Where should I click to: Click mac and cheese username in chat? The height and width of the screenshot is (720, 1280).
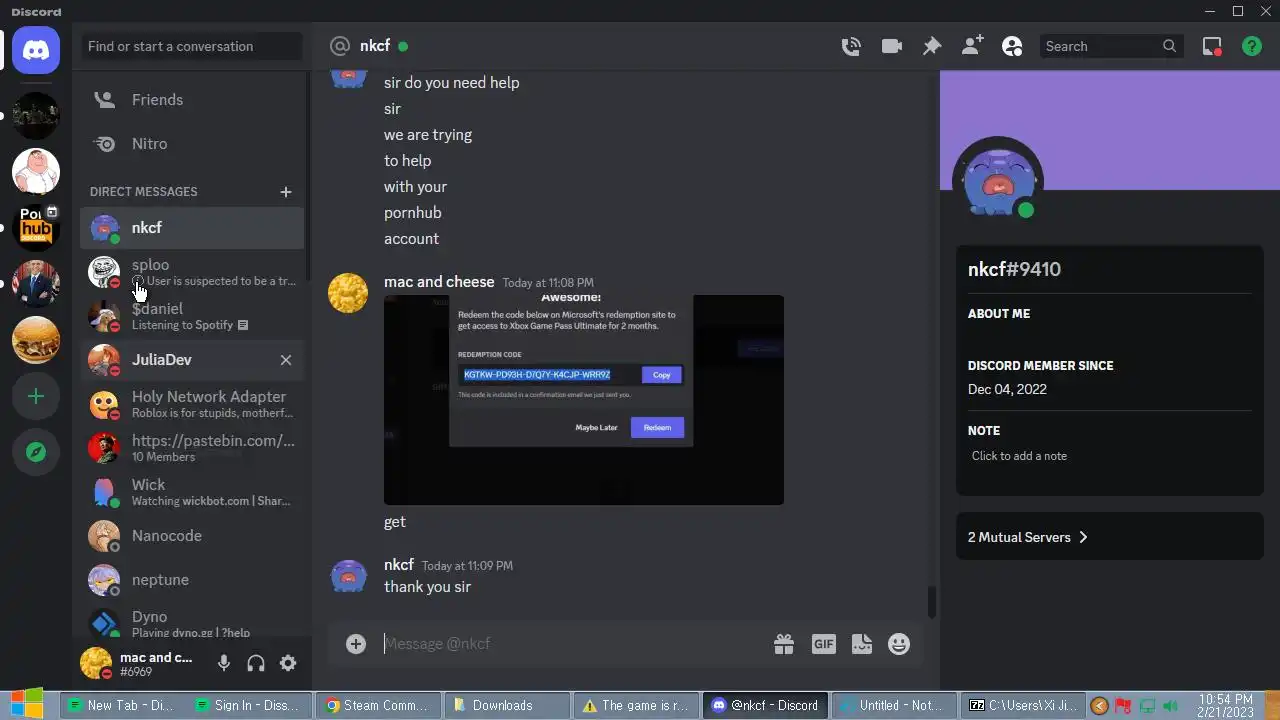[439, 282]
